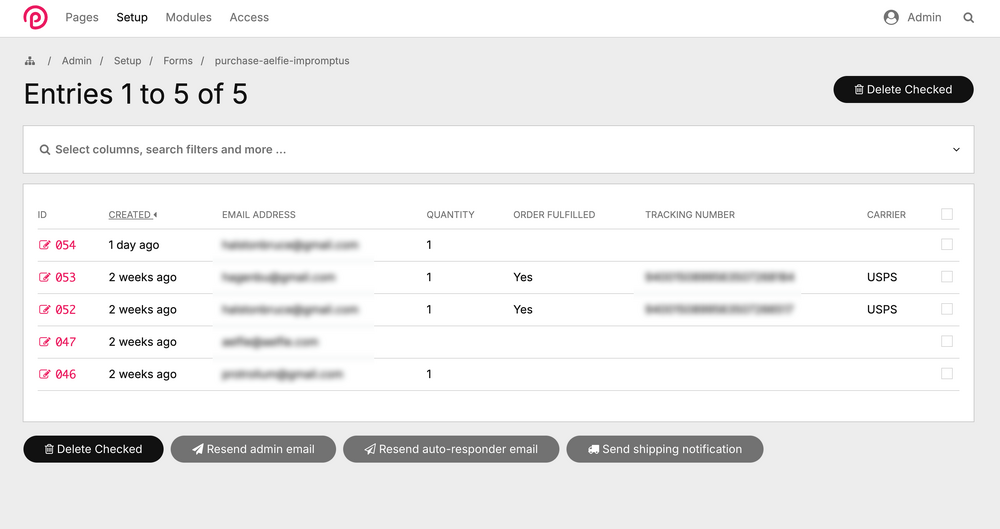Click the ID column header
The image size is (1000, 529).
tap(42, 215)
